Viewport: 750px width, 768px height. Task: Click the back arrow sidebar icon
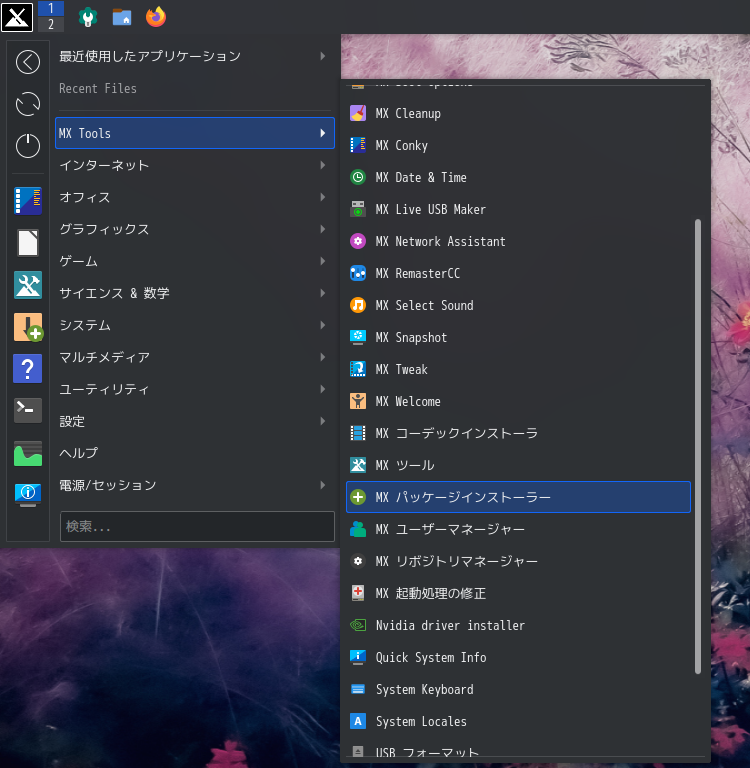28,62
